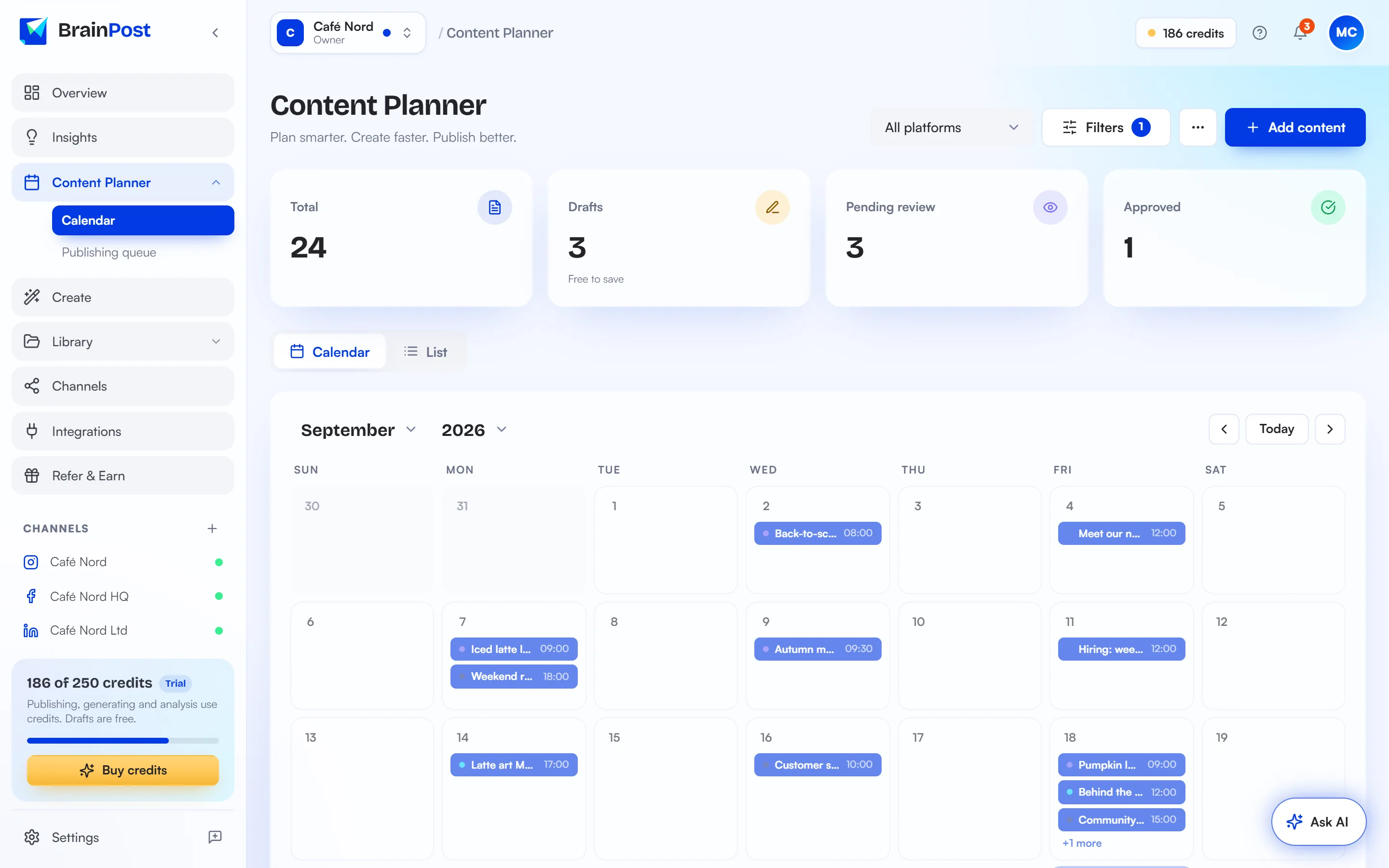Click the Add content button
Viewport: 1389px width, 868px height.
click(1295, 127)
